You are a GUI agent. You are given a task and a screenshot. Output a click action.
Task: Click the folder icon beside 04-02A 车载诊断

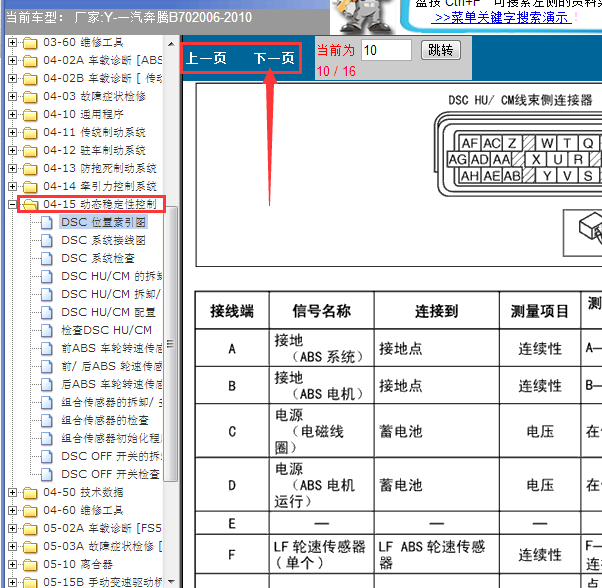click(30, 61)
